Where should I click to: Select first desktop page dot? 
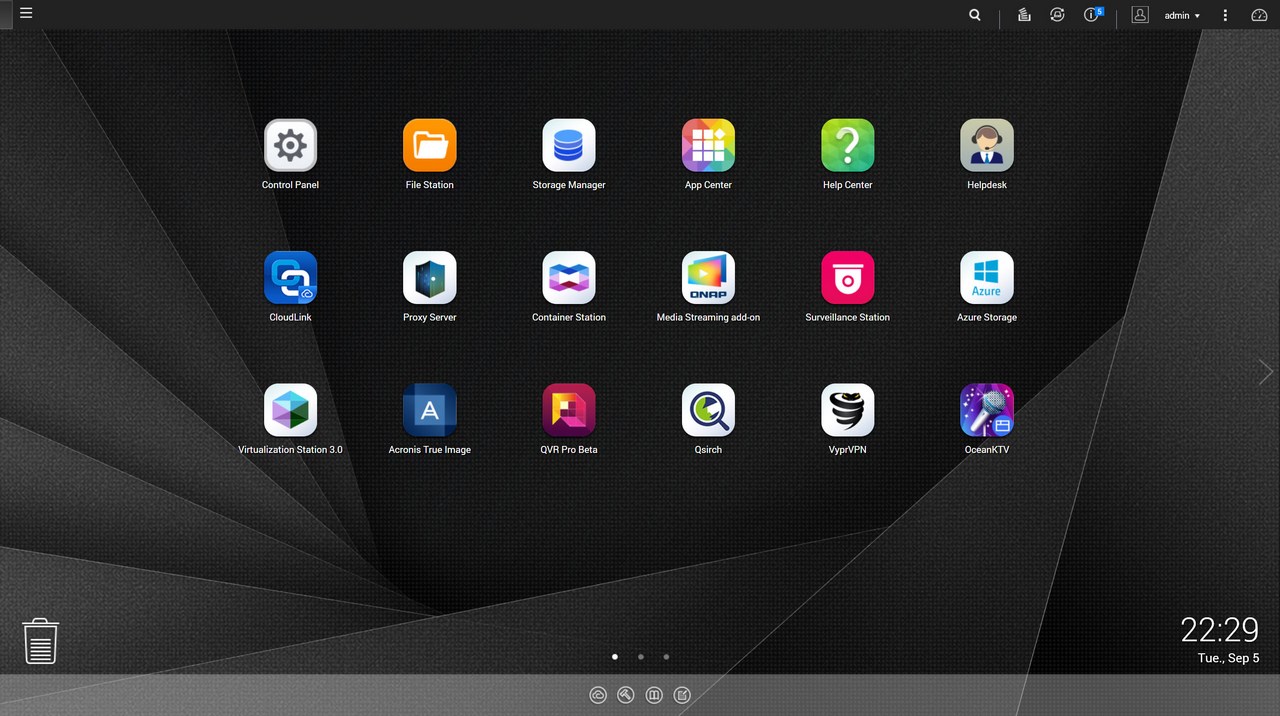click(x=614, y=657)
